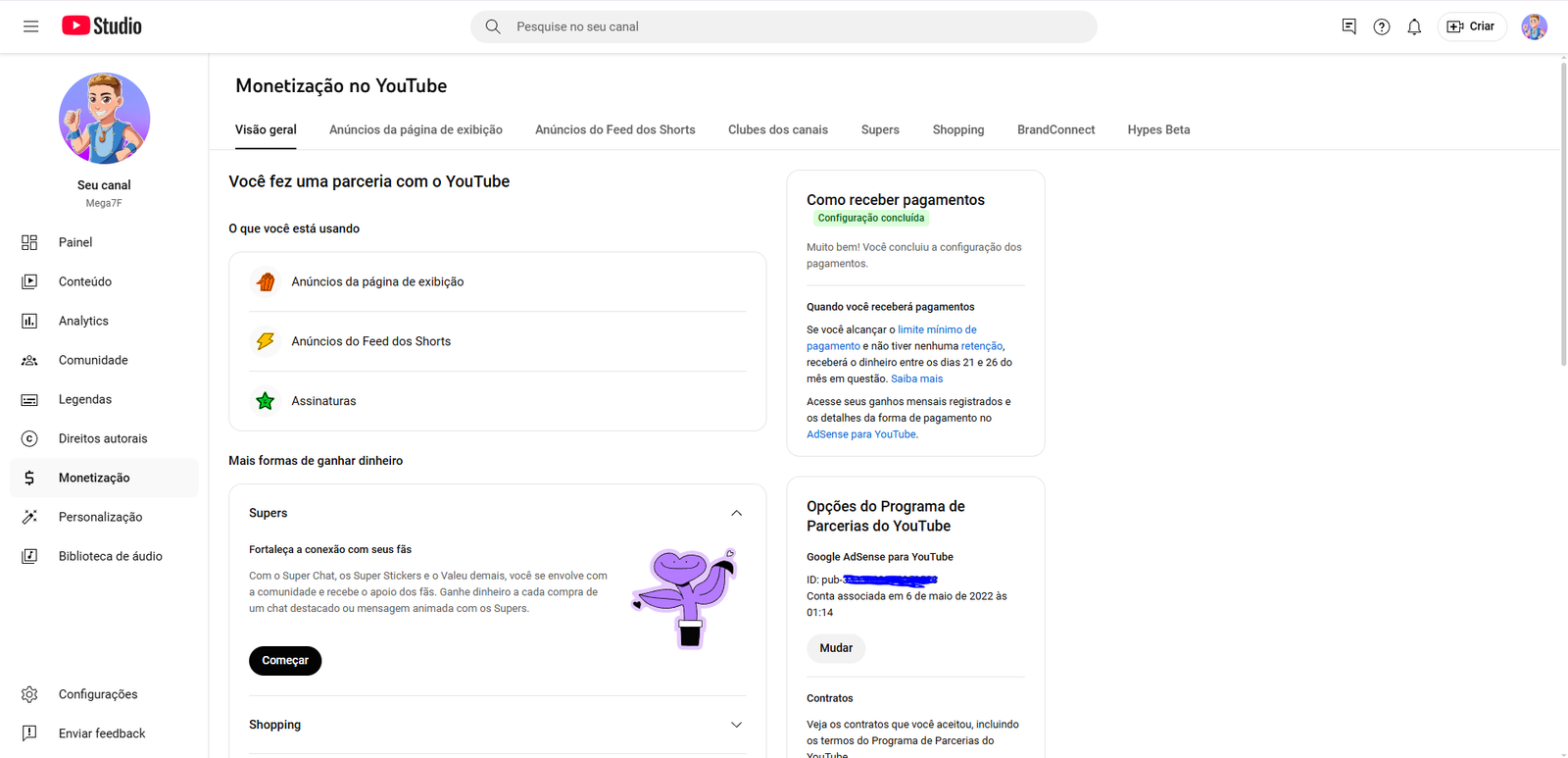This screenshot has height=758, width=1568.
Task: Go to Legendas in sidebar
Action: point(104,399)
